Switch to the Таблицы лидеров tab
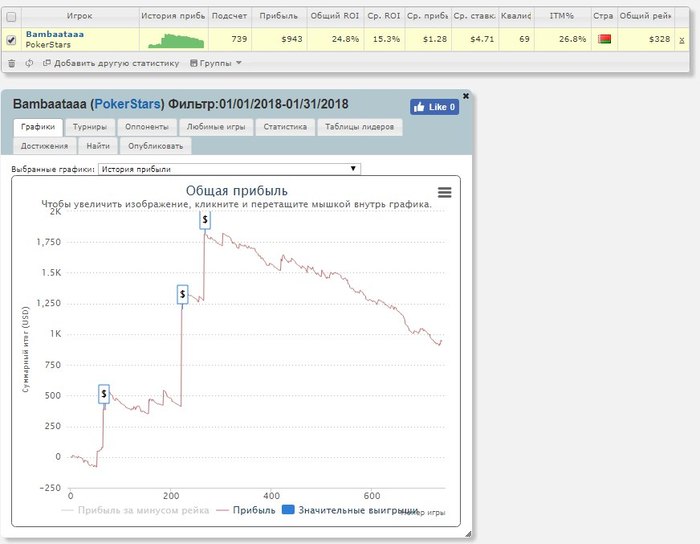 click(359, 127)
